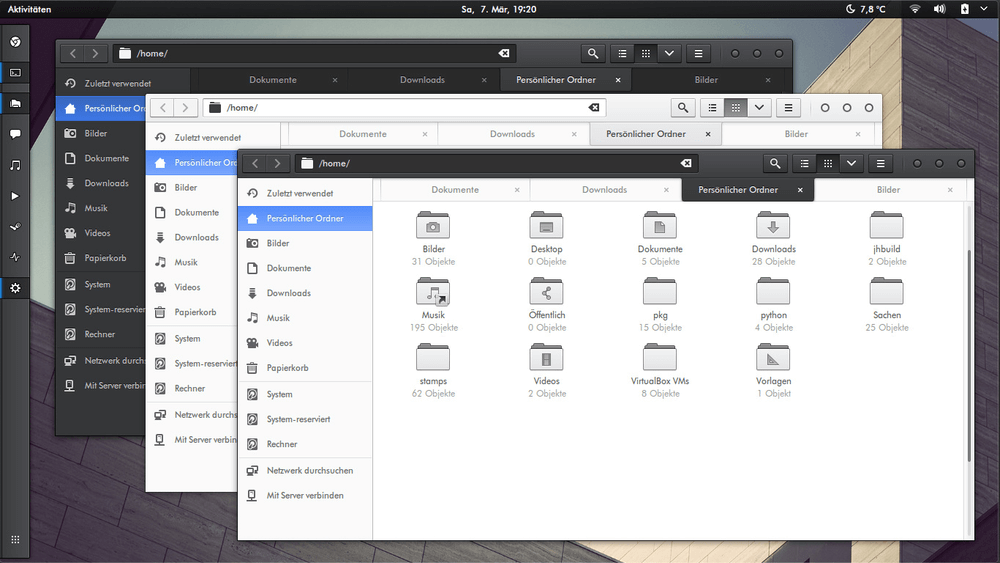The image size is (1000, 563).
Task: Open System-reserviert drive in front sidebar
Action: (305, 419)
